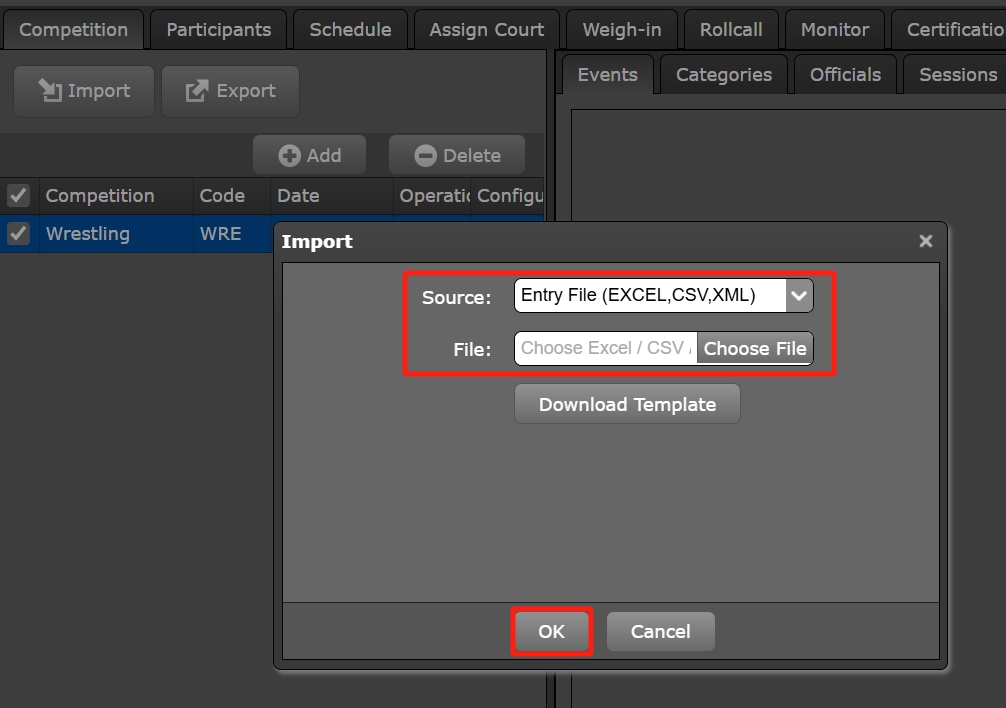Viewport: 1006px width, 708px height.
Task: Go to the Weigh-in tab
Action: click(621, 30)
